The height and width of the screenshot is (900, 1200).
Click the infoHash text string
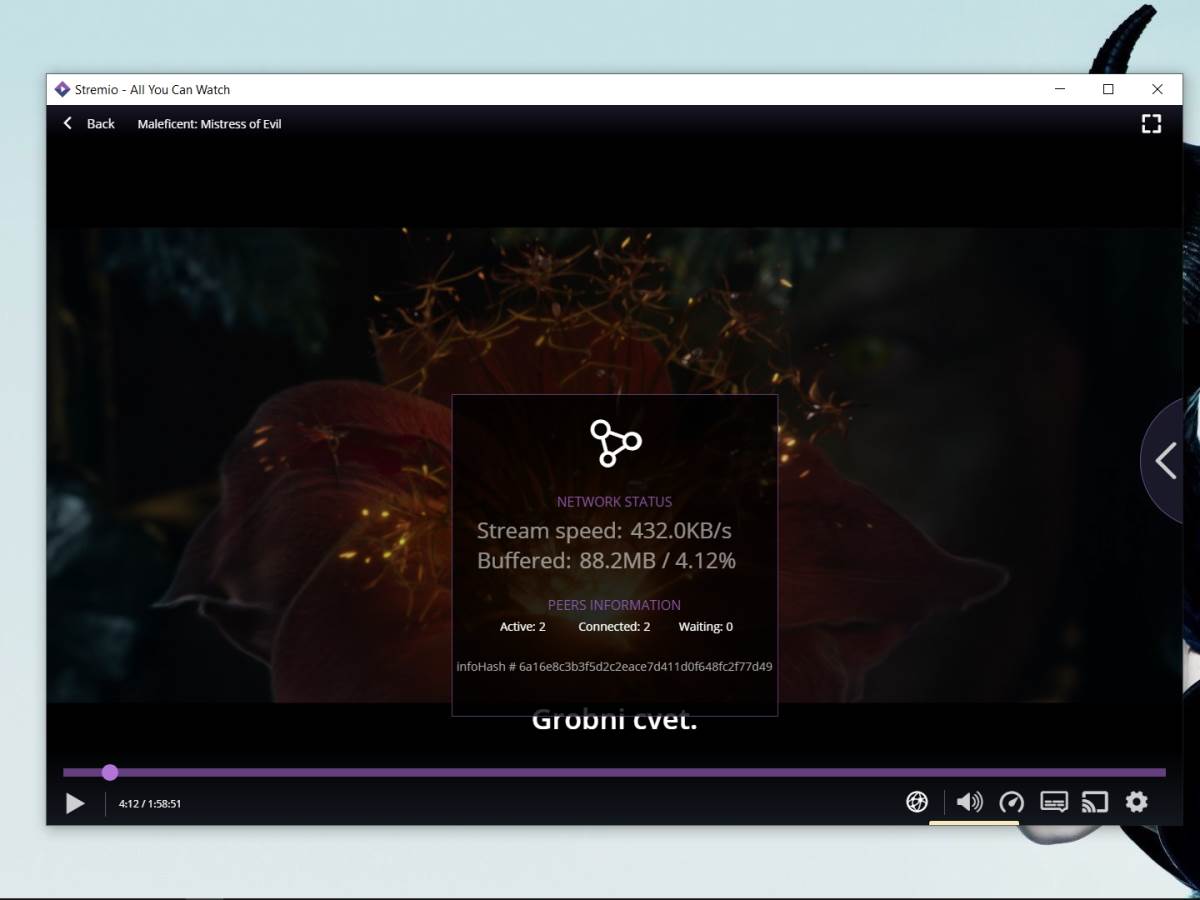click(614, 666)
